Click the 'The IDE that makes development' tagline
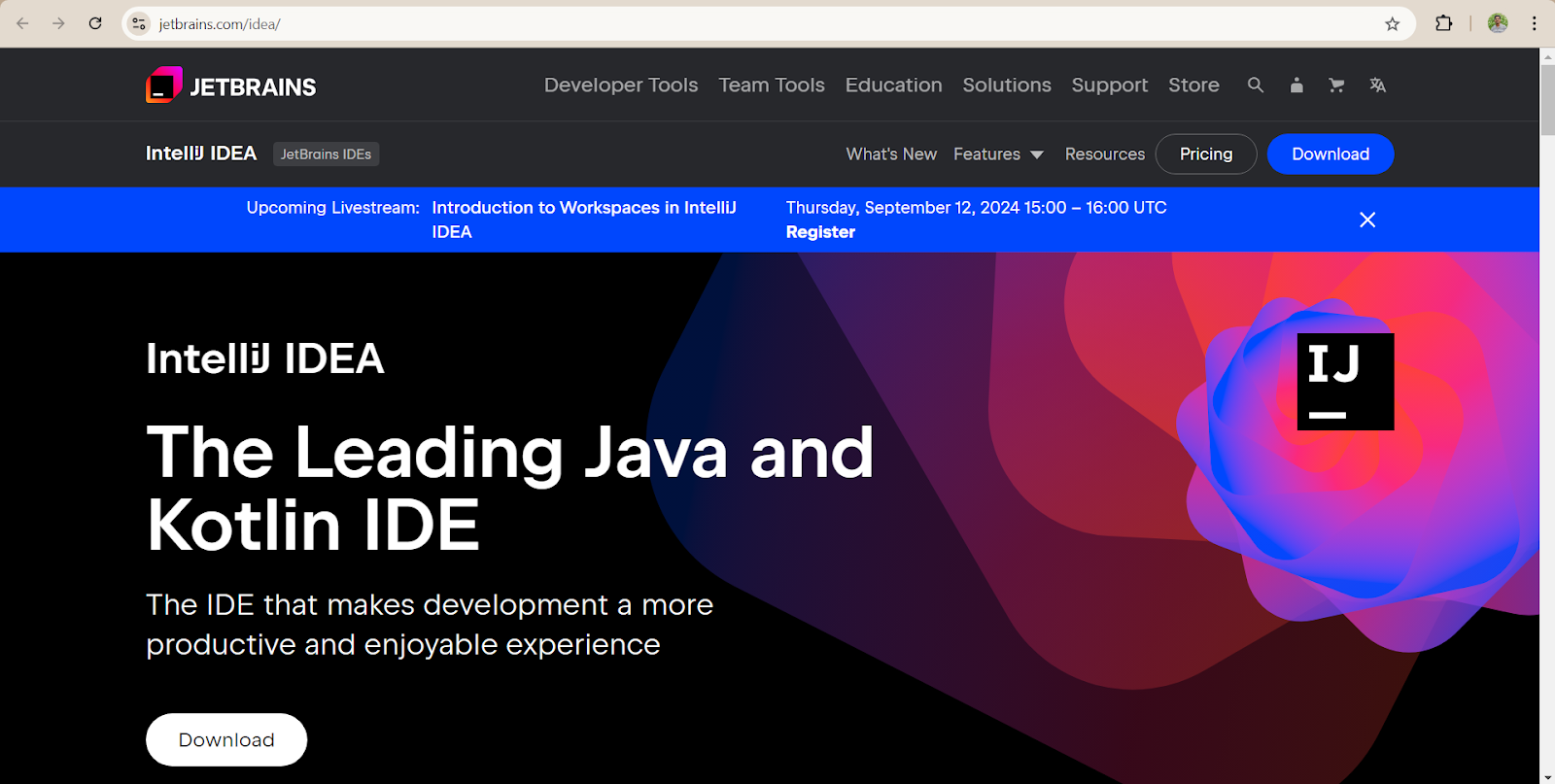 430,625
